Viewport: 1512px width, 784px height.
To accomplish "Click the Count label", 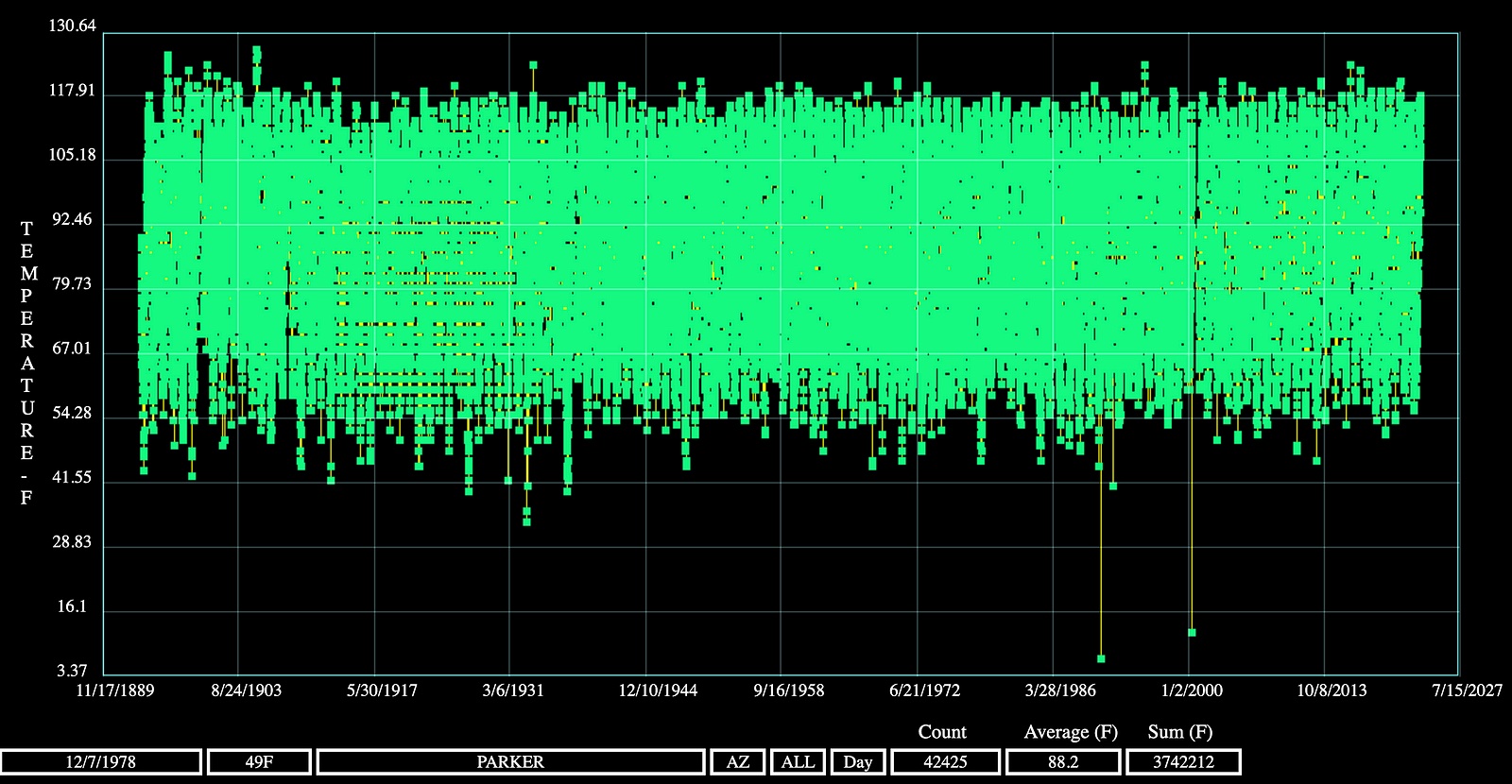I will [942, 732].
